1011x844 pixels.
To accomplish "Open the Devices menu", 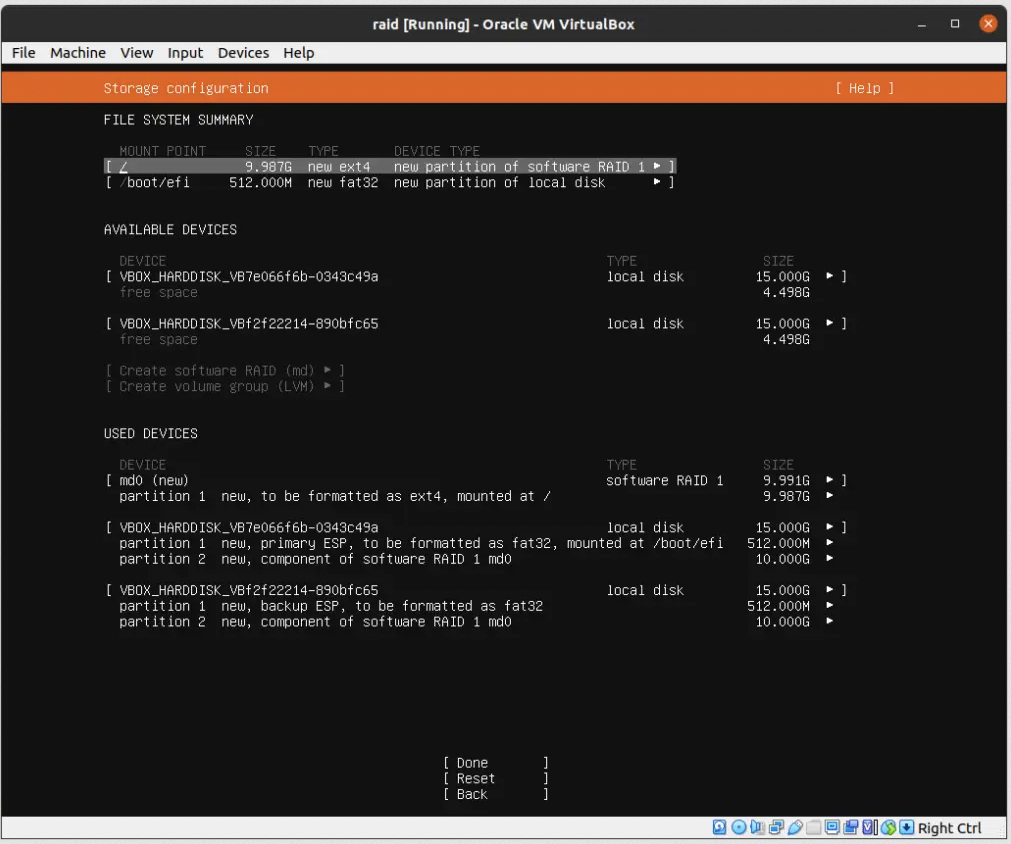I will [243, 53].
